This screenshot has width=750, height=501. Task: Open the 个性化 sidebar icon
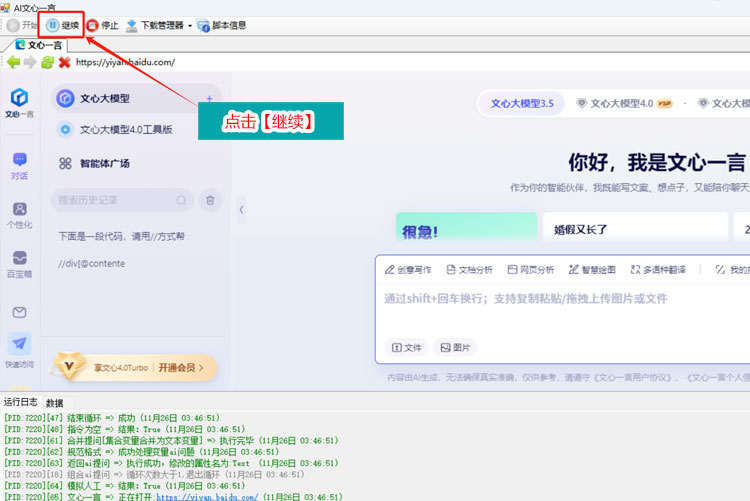point(20,215)
